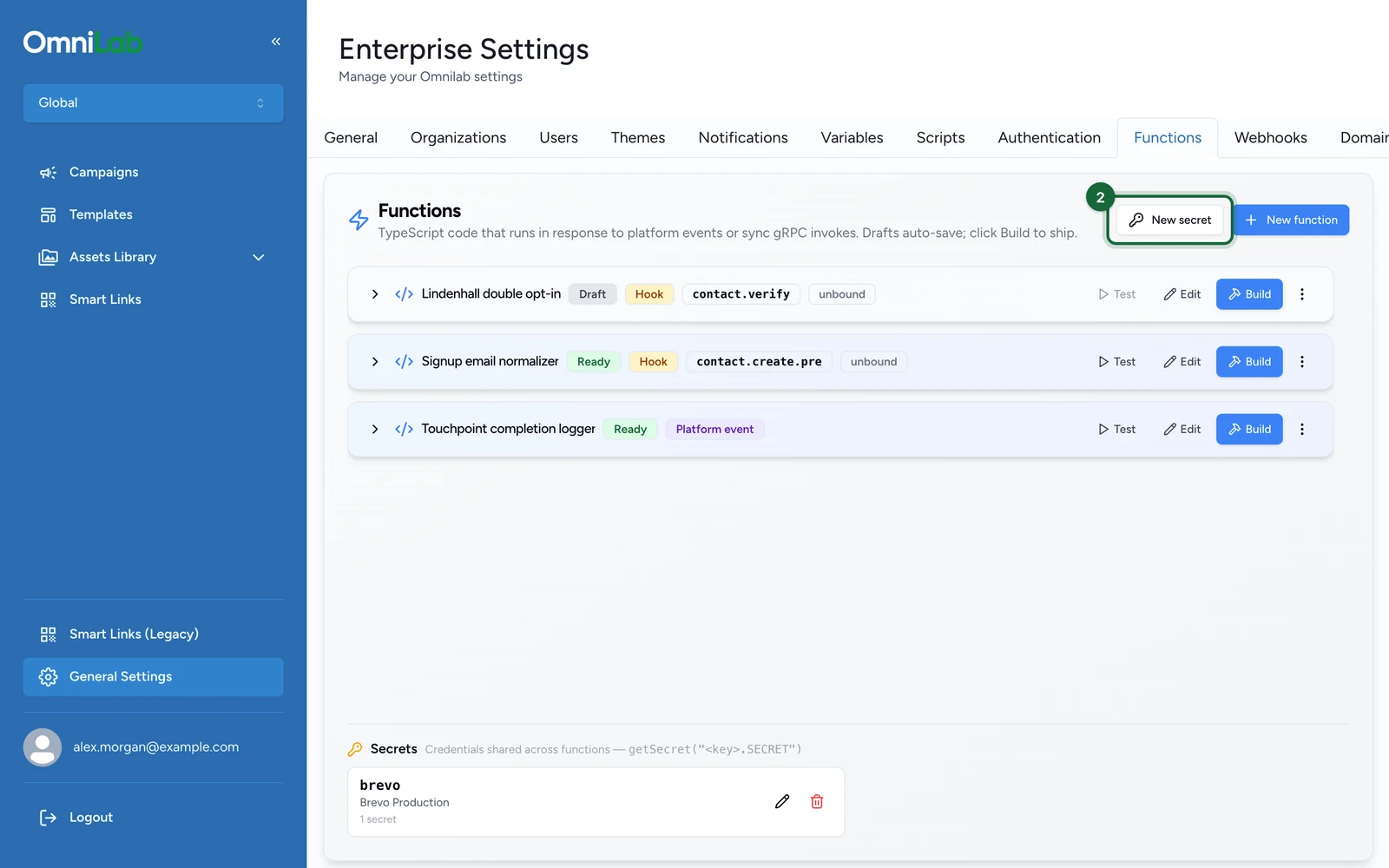Collapse the sidebar with the double-chevron icon
The height and width of the screenshot is (868, 1389).
pos(276,42)
